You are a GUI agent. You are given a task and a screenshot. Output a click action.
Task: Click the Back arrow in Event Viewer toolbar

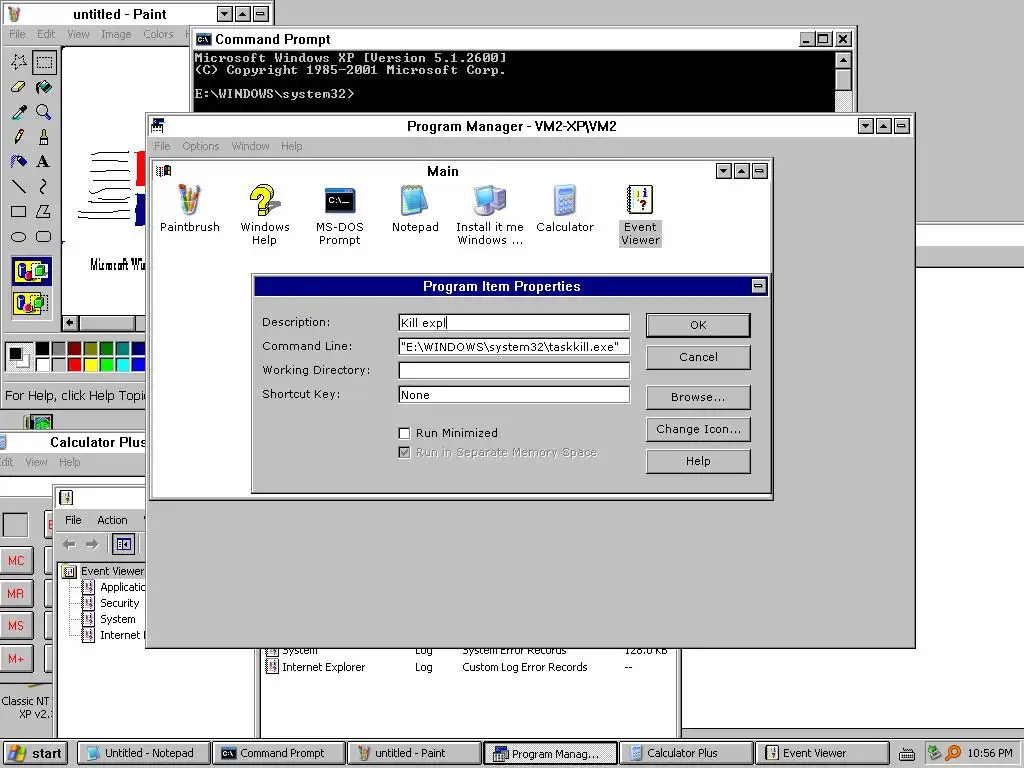pyautogui.click(x=69, y=544)
